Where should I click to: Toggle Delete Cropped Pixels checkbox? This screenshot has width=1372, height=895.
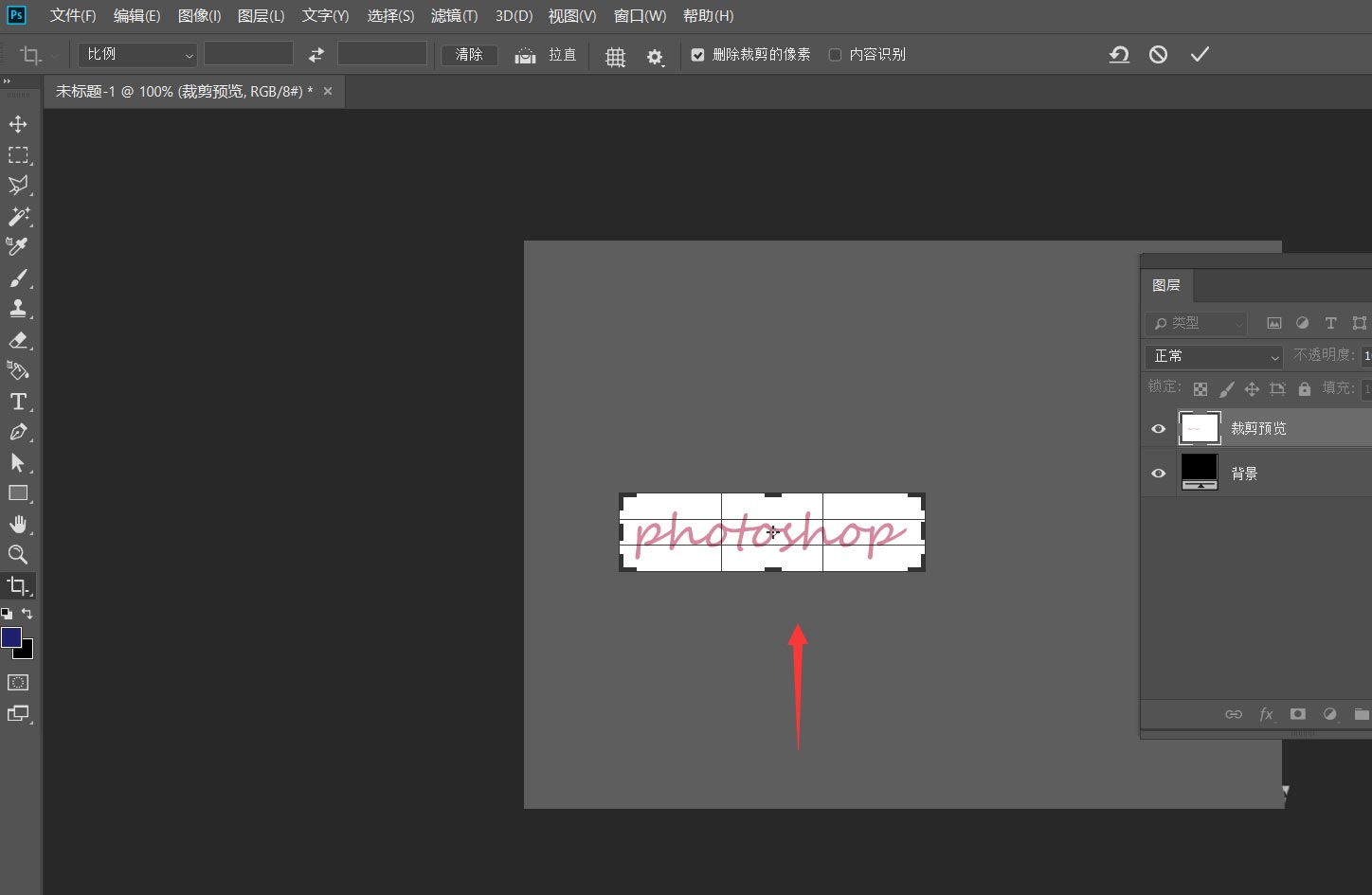point(697,55)
